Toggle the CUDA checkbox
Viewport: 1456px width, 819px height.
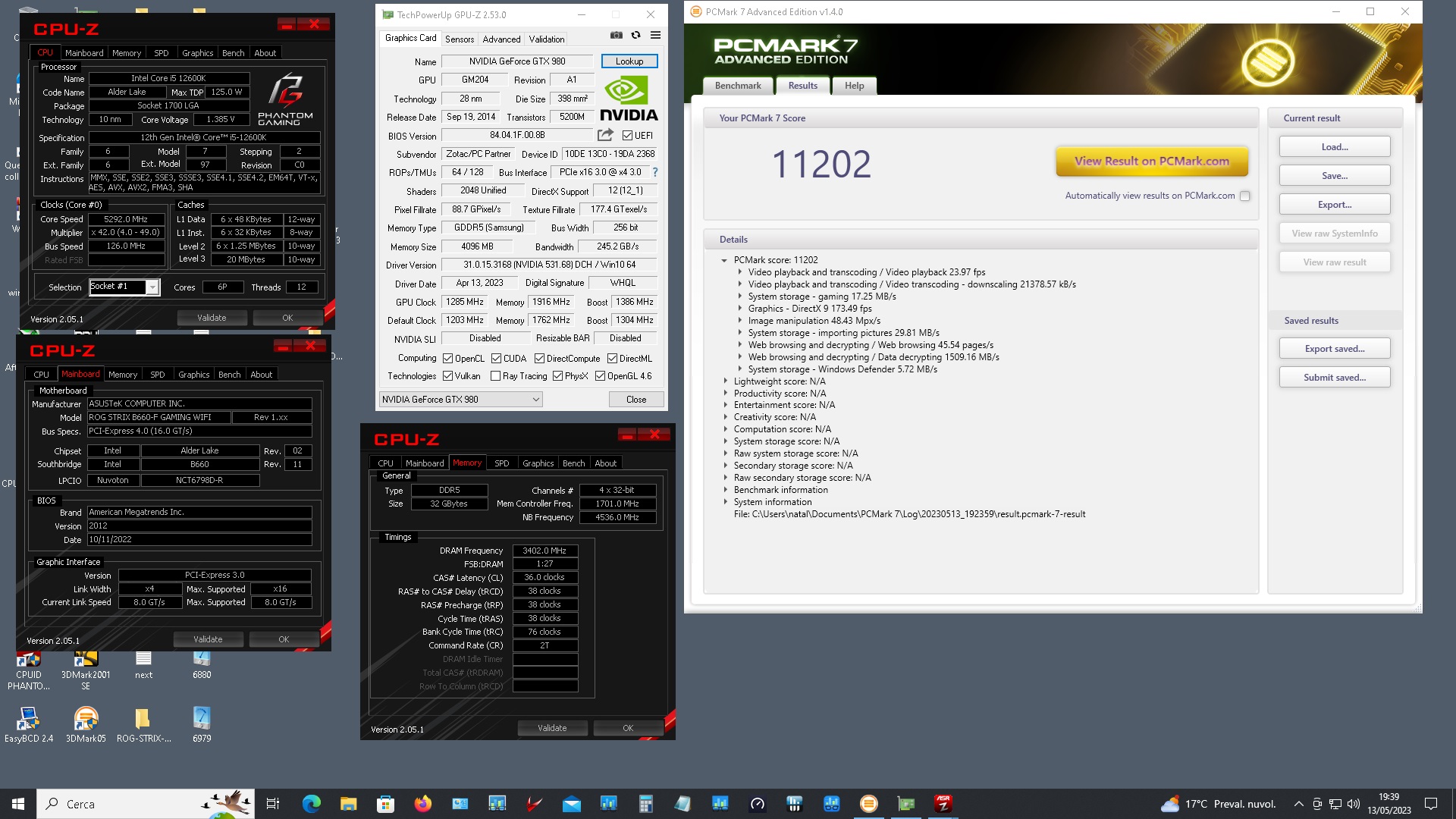point(496,359)
